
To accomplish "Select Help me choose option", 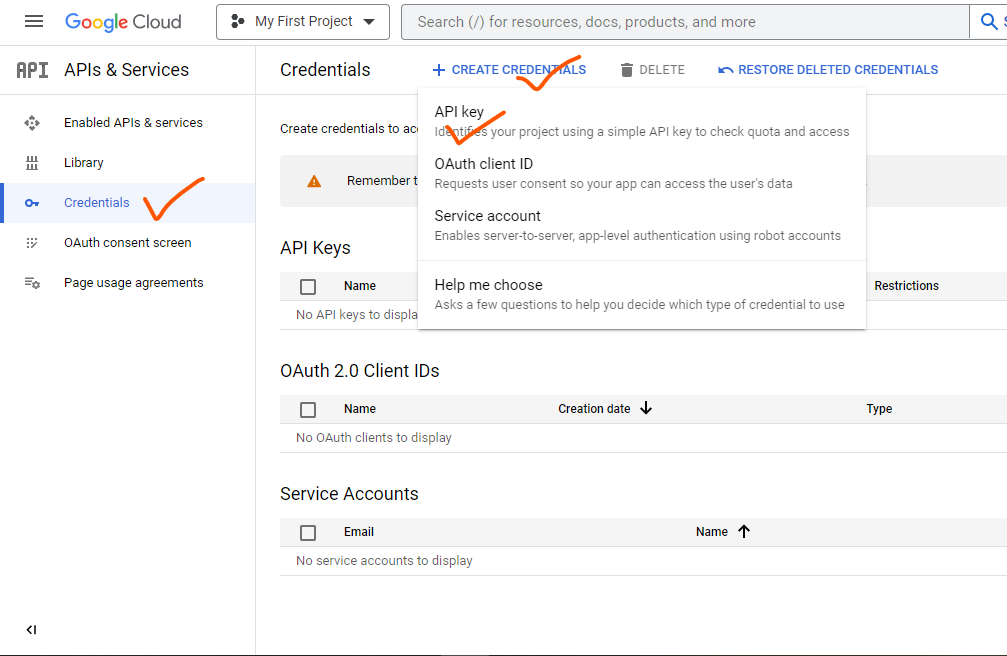I will coord(642,294).
